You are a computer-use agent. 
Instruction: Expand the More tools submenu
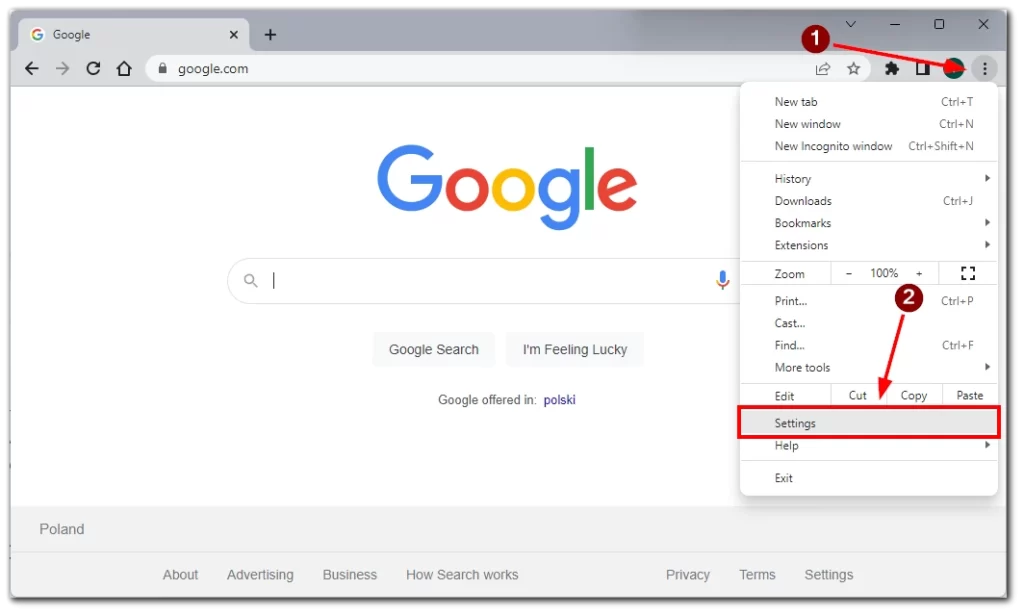point(869,368)
